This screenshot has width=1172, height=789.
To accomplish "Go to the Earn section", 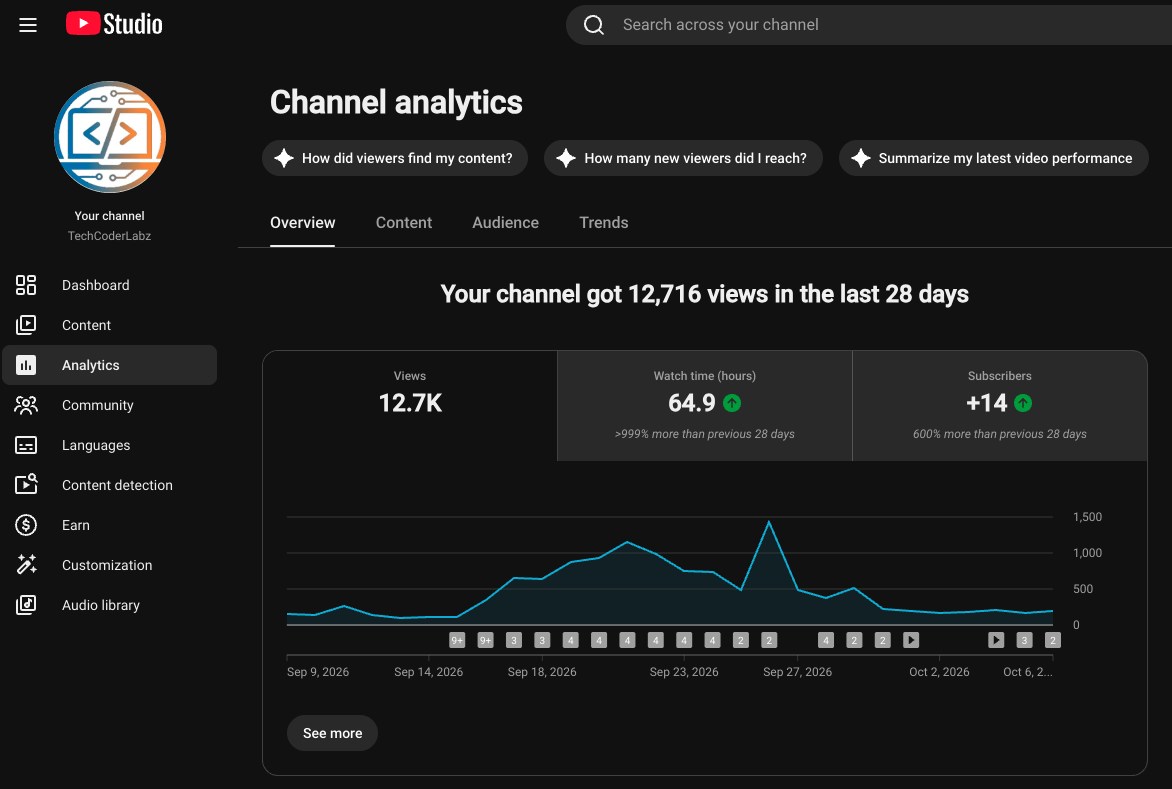I will coord(110,525).
